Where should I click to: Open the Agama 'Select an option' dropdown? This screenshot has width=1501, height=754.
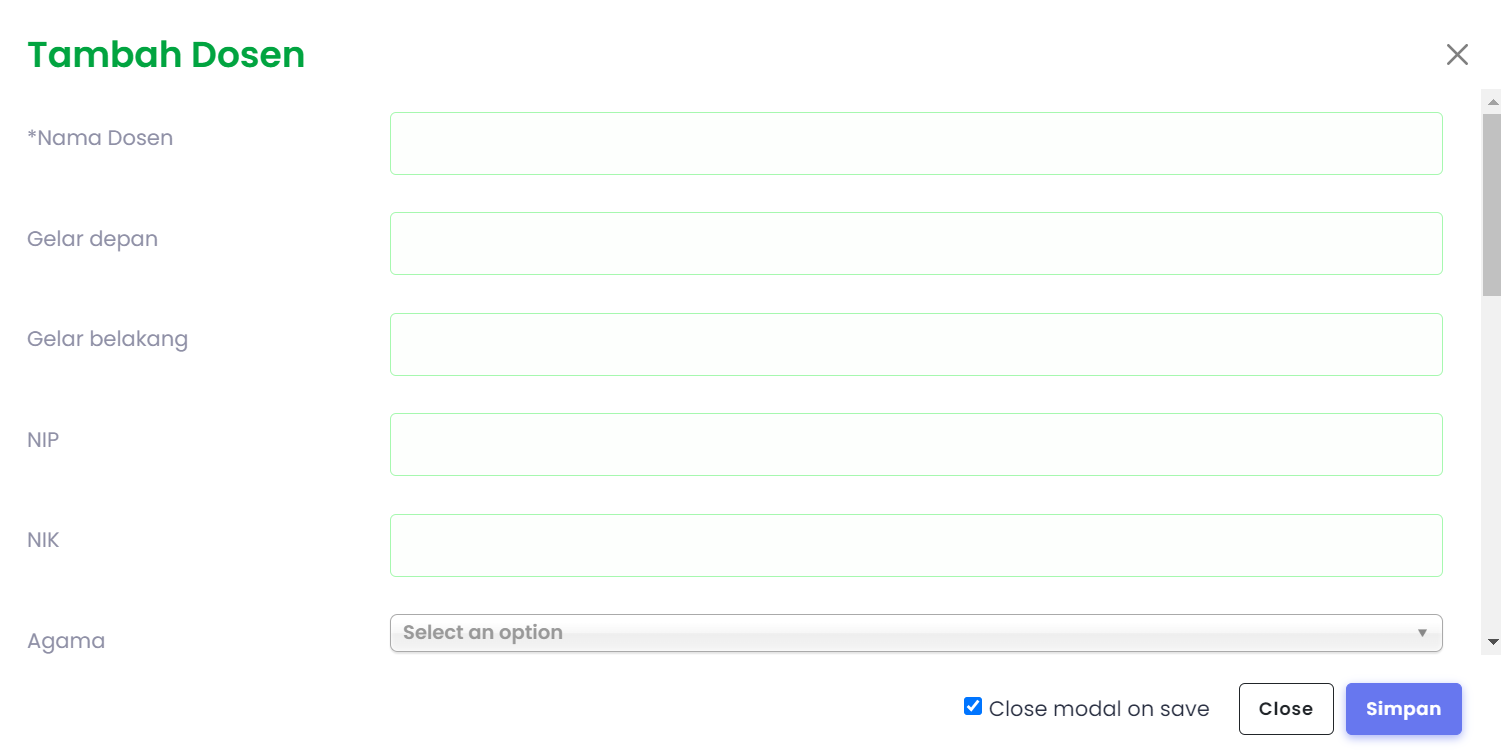(916, 633)
